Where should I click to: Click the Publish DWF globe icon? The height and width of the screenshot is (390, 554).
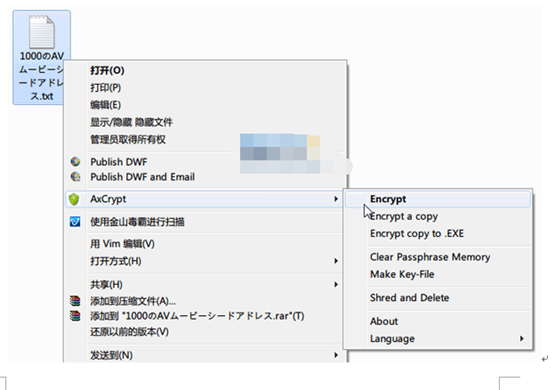(x=75, y=162)
